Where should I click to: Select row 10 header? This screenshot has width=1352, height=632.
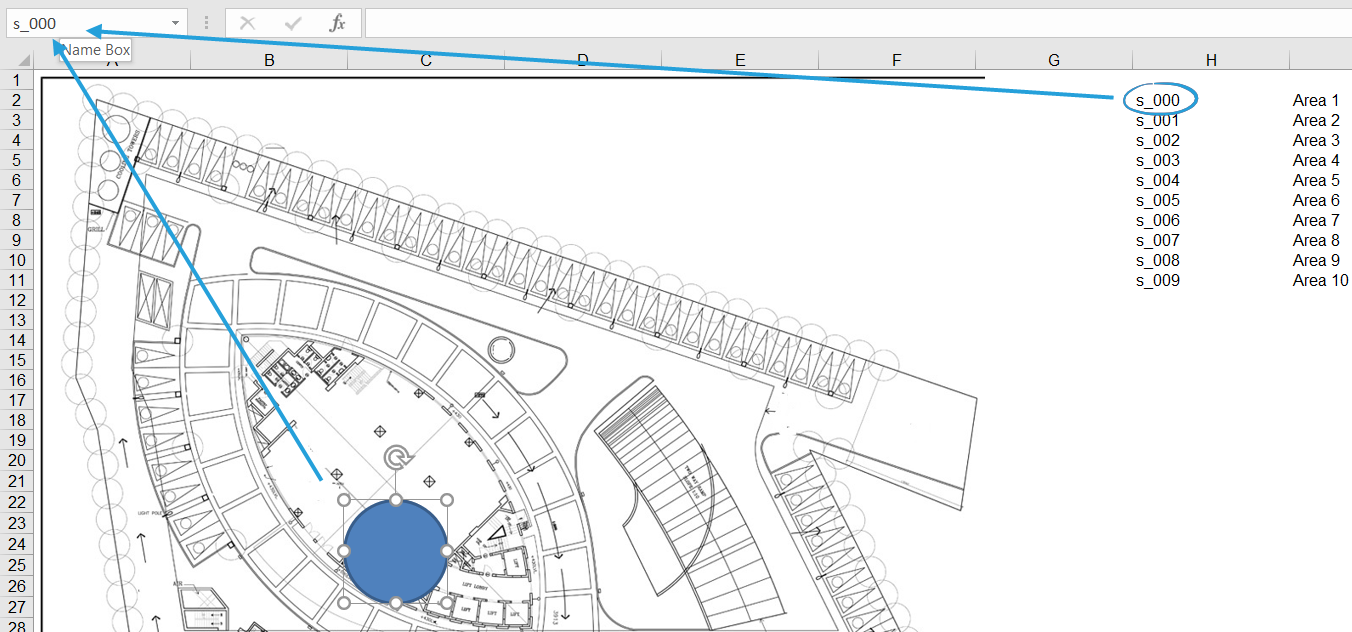[x=17, y=260]
